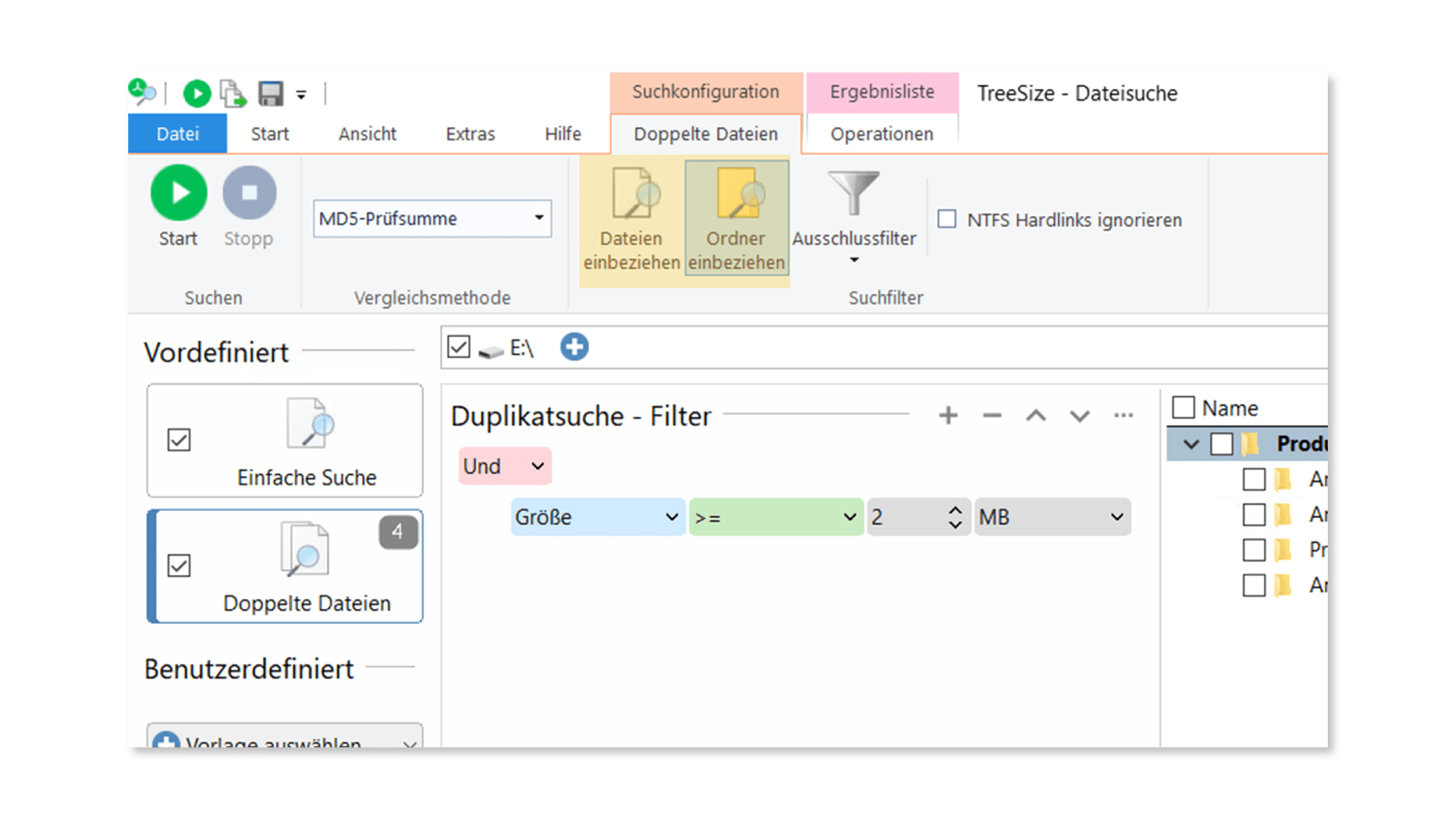Check the Pr... child folder checkbox
This screenshot has width=1456, height=819.
1254,550
